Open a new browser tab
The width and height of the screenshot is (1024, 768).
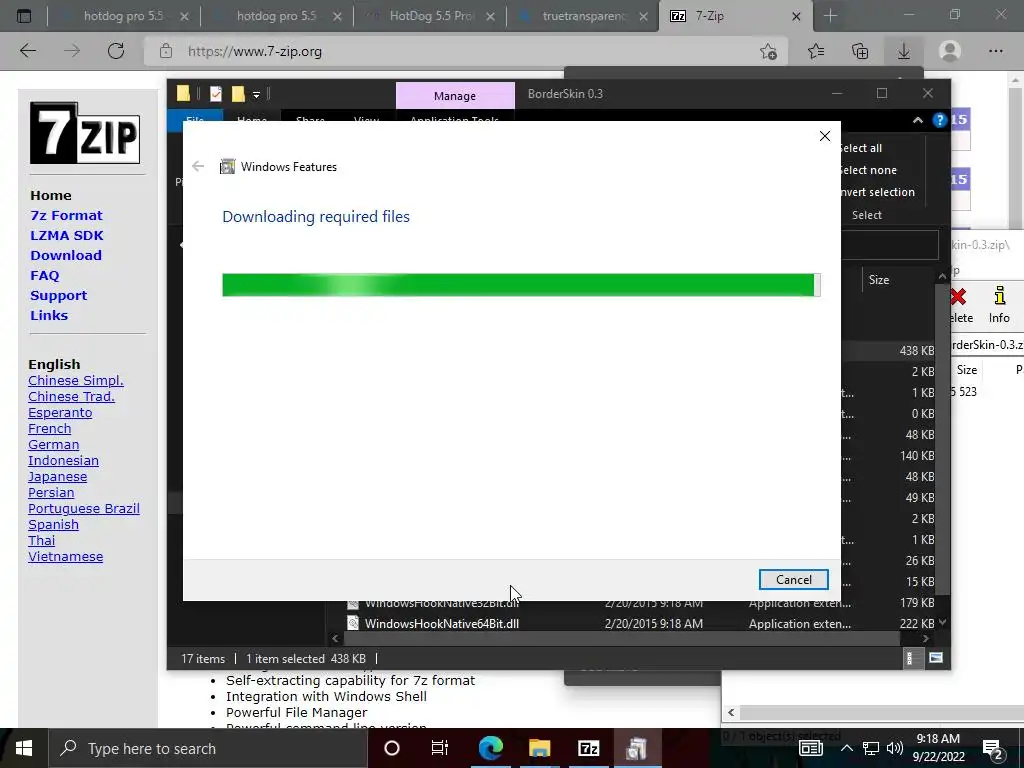pyautogui.click(x=831, y=16)
